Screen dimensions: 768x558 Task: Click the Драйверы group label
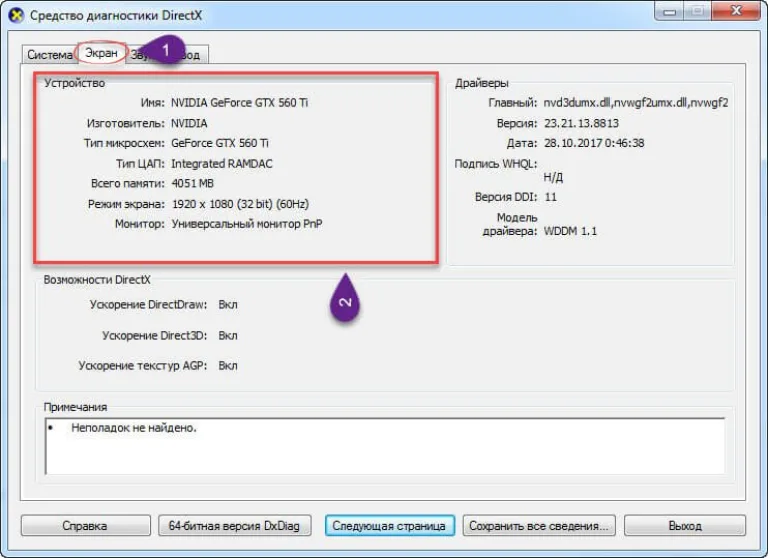click(x=481, y=83)
